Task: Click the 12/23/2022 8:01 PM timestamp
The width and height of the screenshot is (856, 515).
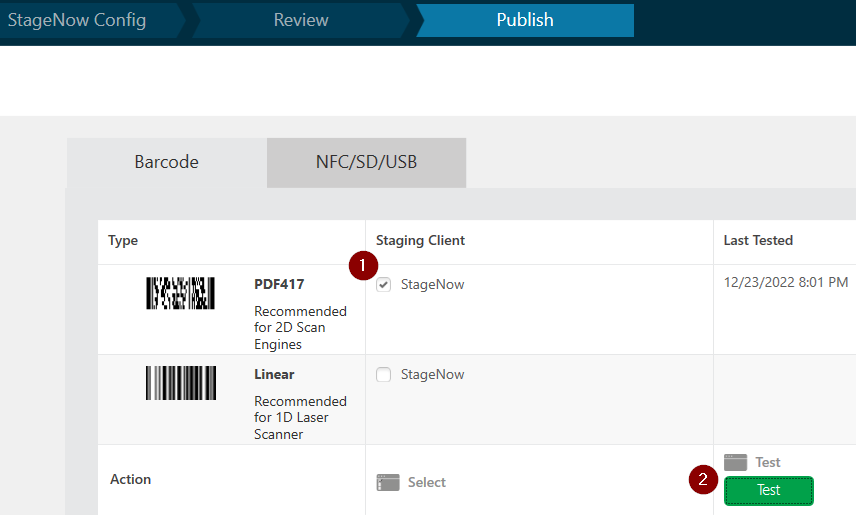Action: 786,283
